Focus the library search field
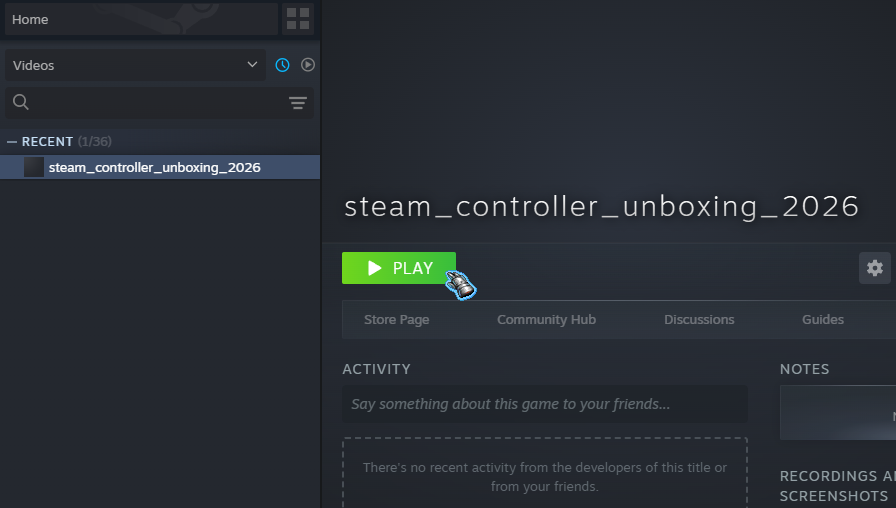Image resolution: width=896 pixels, height=508 pixels. point(159,103)
